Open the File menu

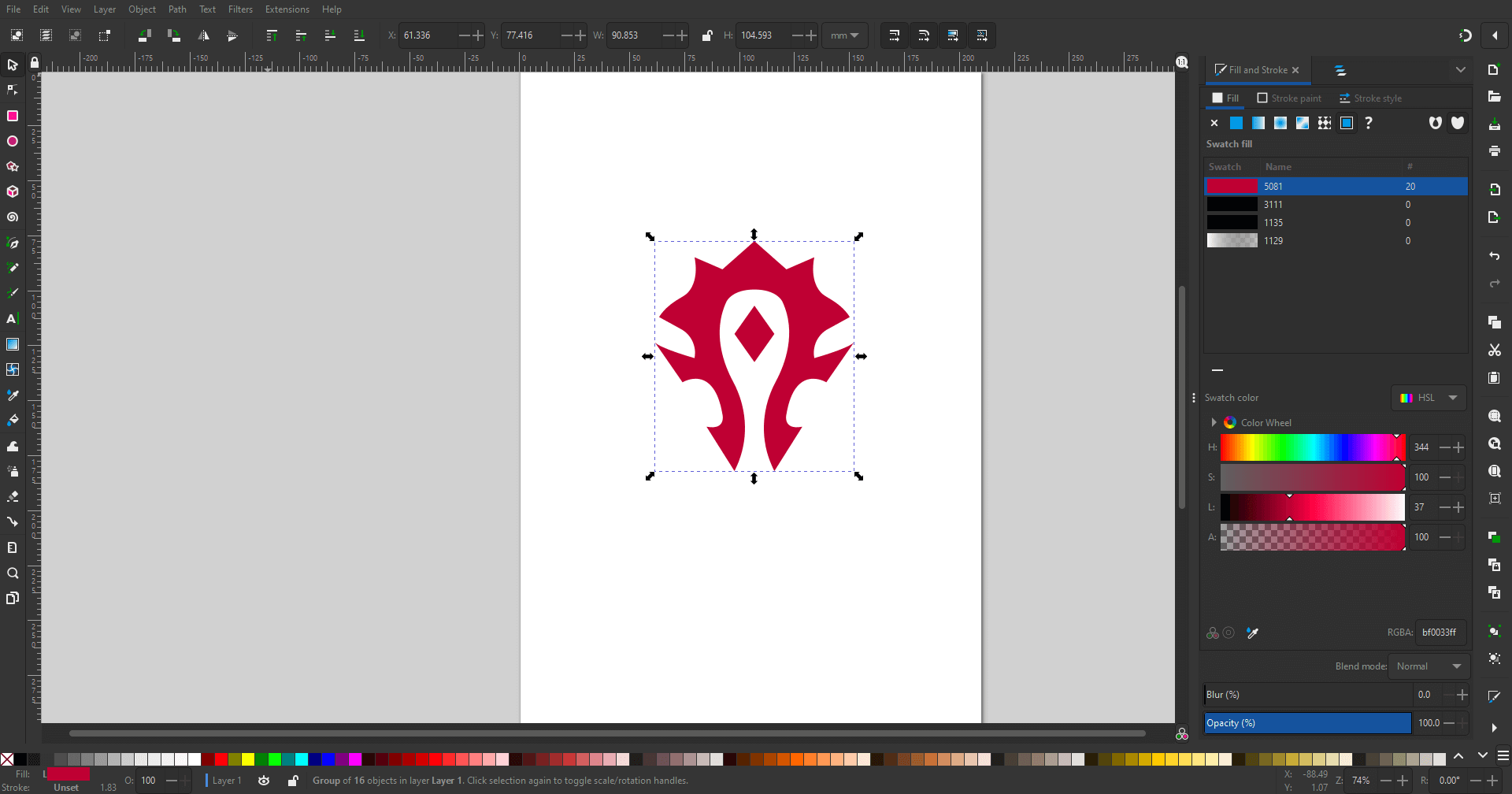coord(13,9)
